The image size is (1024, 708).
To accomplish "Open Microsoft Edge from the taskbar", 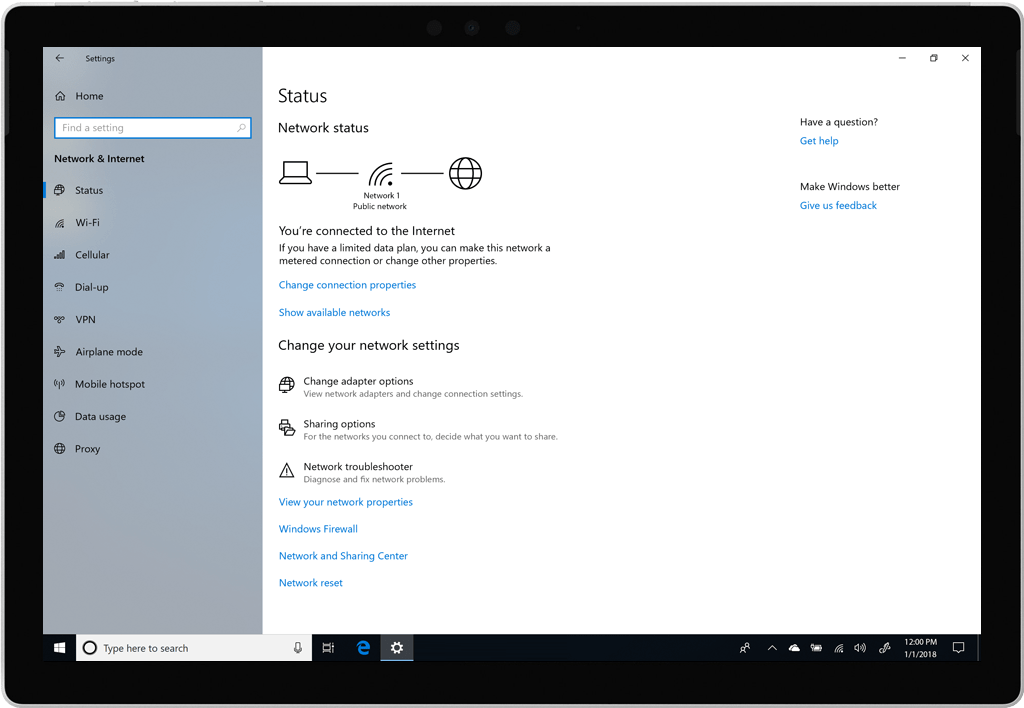I will coord(364,648).
